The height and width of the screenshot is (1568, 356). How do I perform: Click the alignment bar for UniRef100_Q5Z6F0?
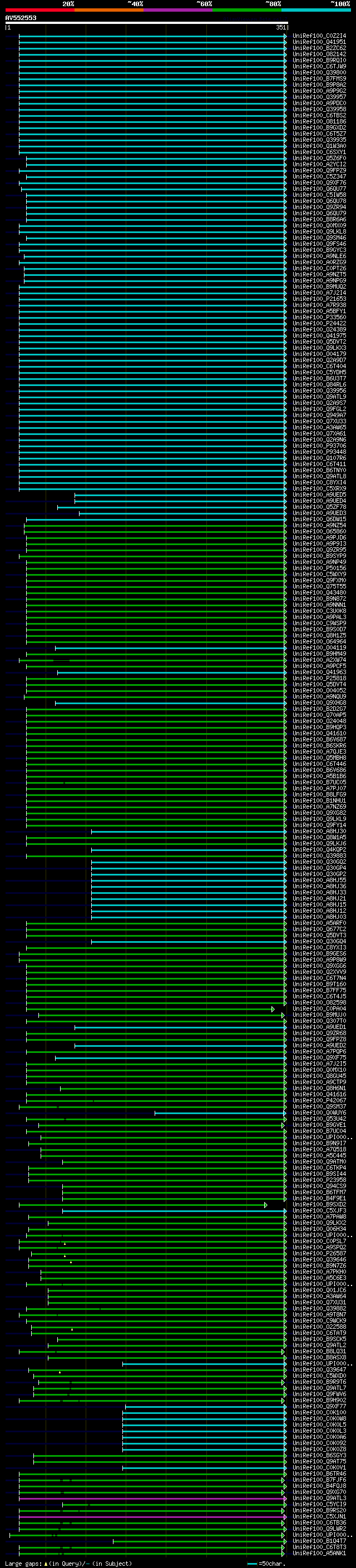(156, 159)
